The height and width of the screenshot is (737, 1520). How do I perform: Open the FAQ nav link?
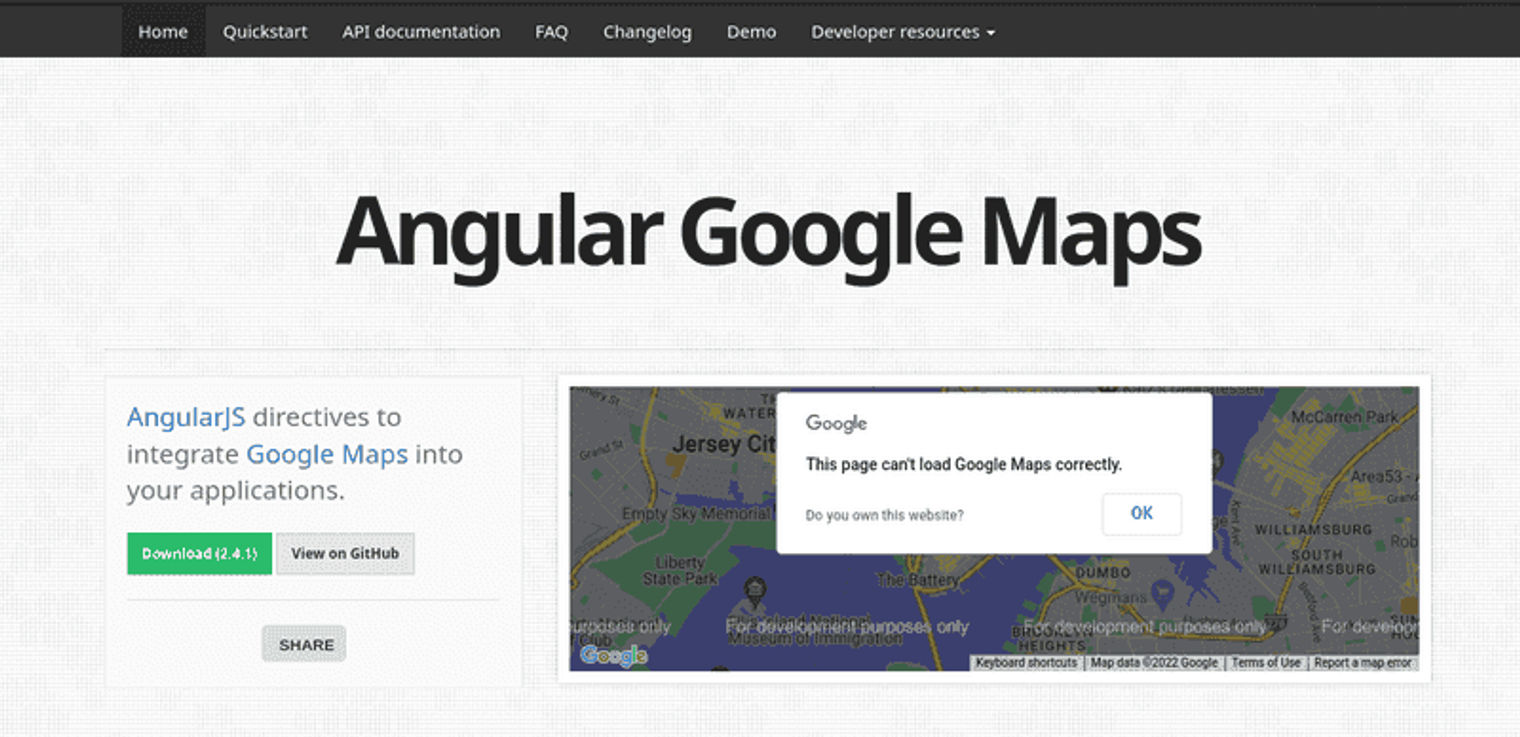click(x=551, y=31)
